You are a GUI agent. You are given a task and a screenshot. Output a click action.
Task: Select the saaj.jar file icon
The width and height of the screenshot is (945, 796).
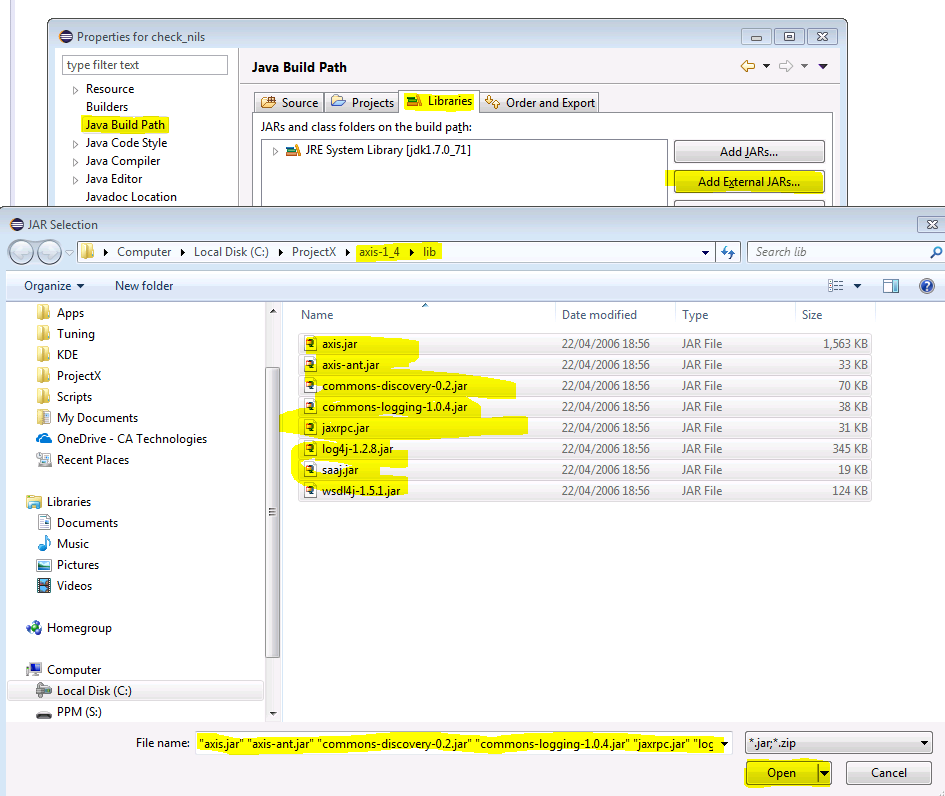pyautogui.click(x=310, y=469)
